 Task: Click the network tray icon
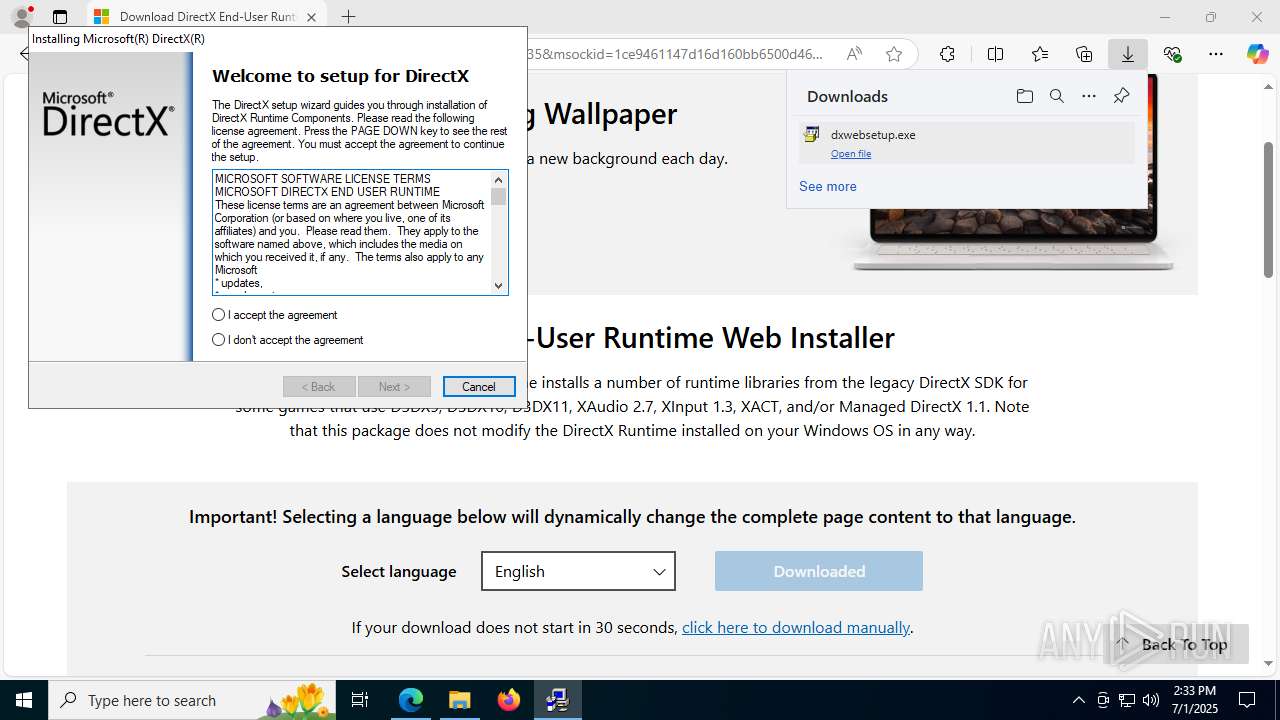pyautogui.click(x=1127, y=700)
